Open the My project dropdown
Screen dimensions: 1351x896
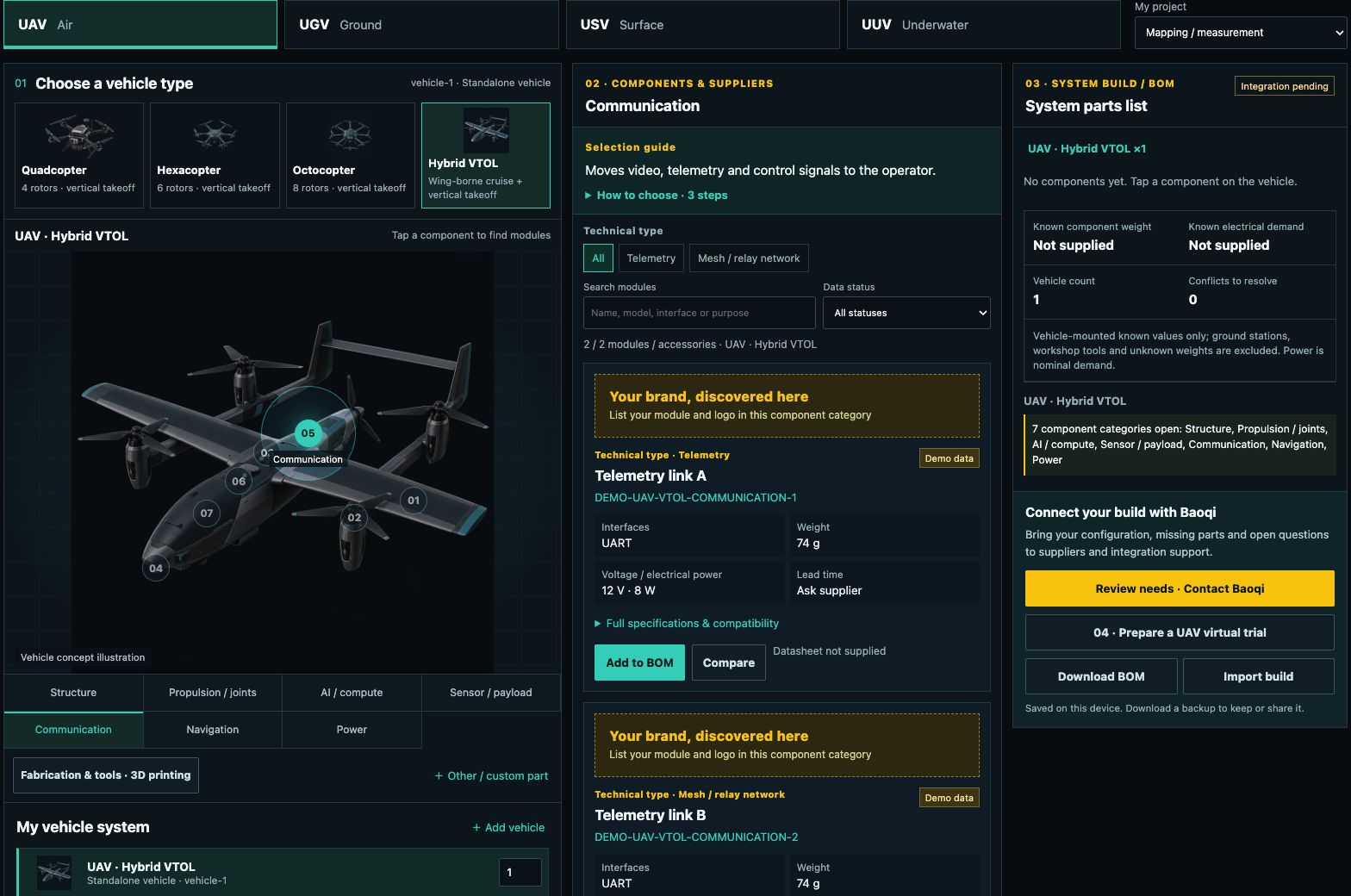pos(1241,33)
